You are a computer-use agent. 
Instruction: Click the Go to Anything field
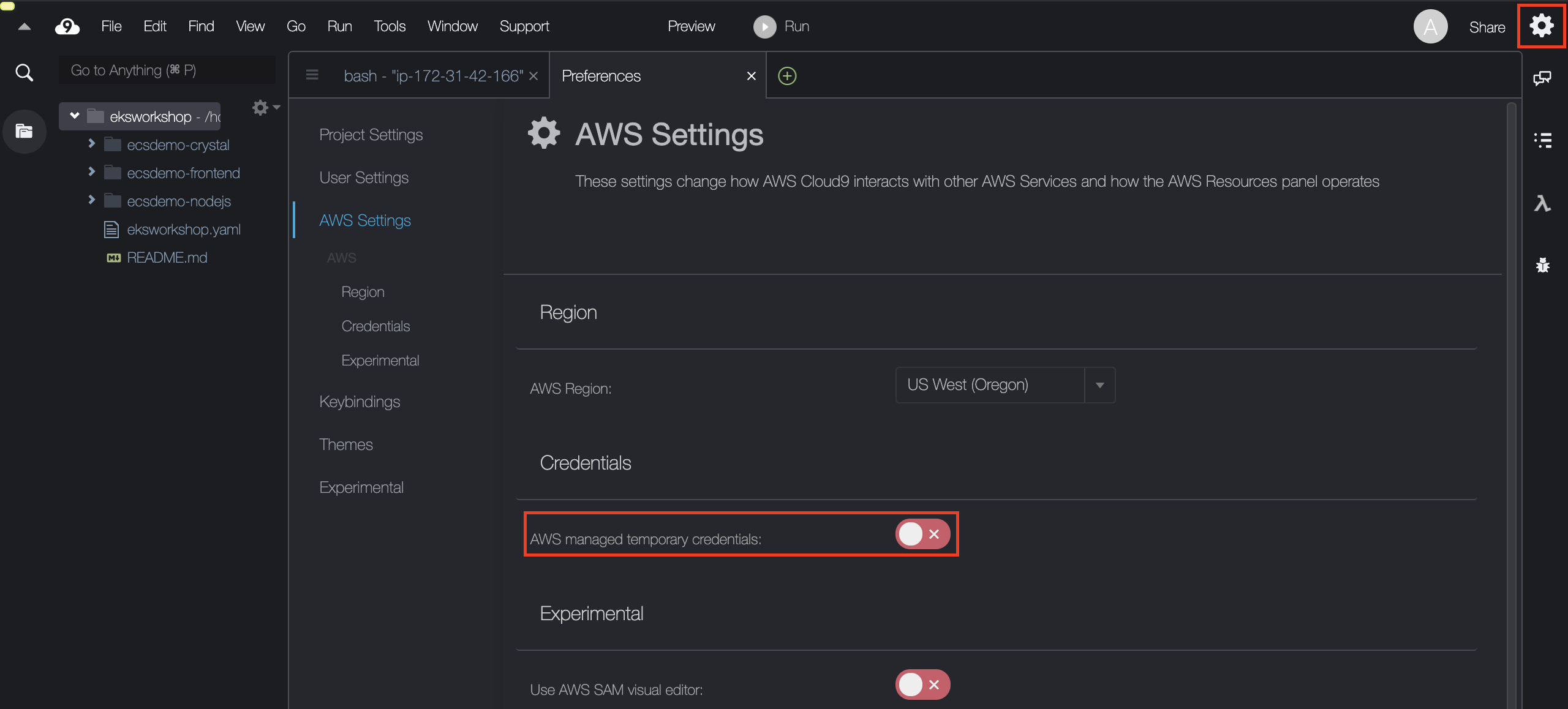click(x=167, y=70)
